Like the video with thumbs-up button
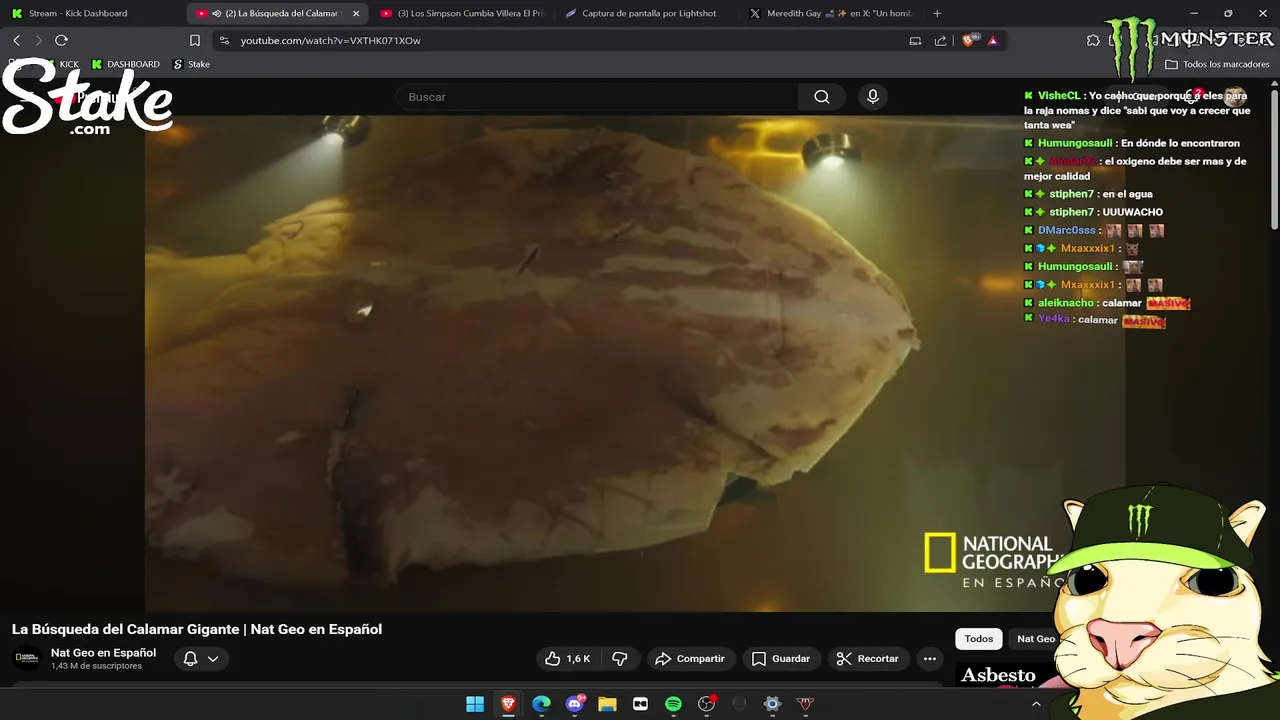Screen dimensions: 1280x720 (x=568, y=659)
